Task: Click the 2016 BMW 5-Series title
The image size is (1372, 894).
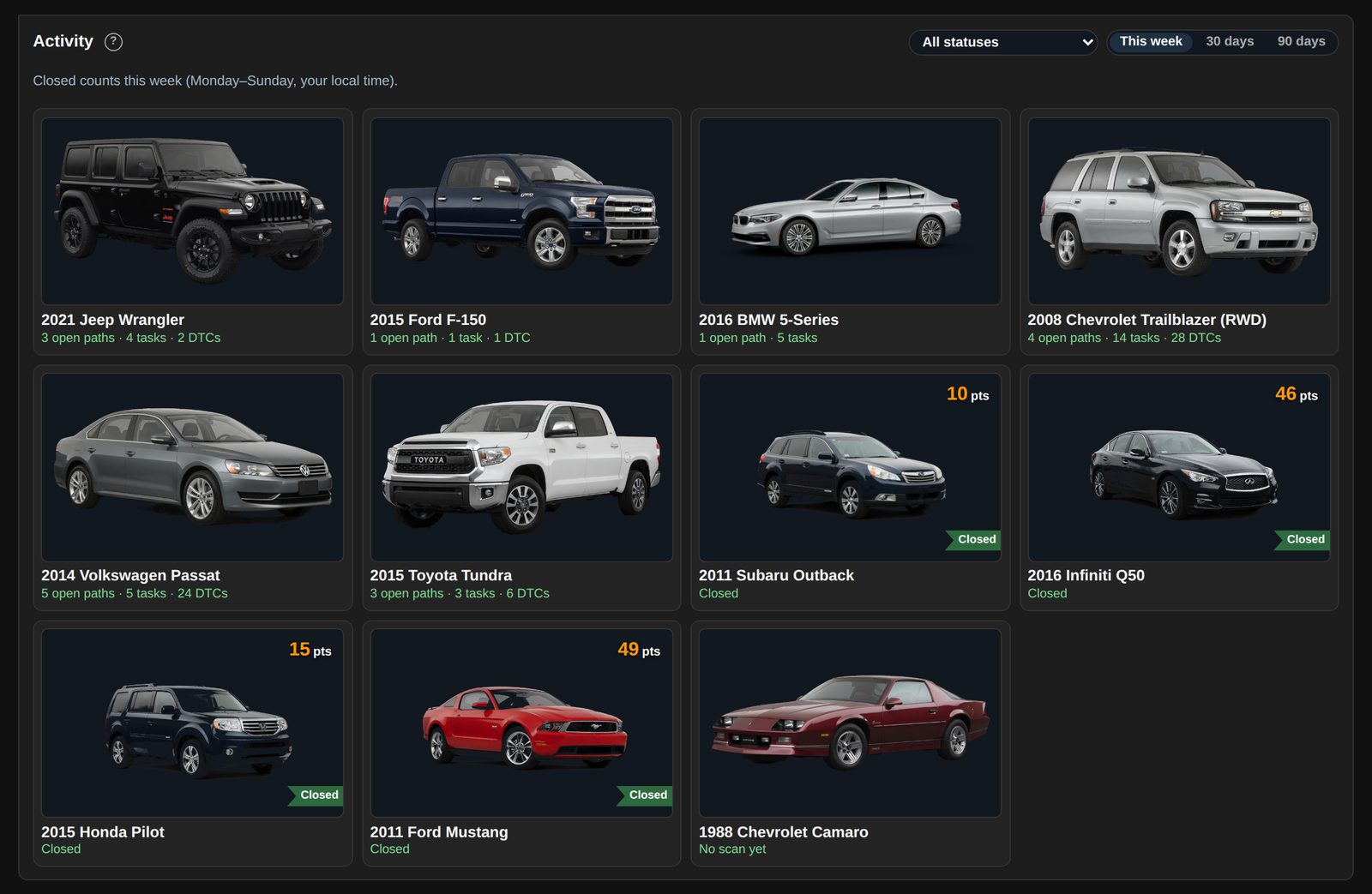Action: pos(768,320)
